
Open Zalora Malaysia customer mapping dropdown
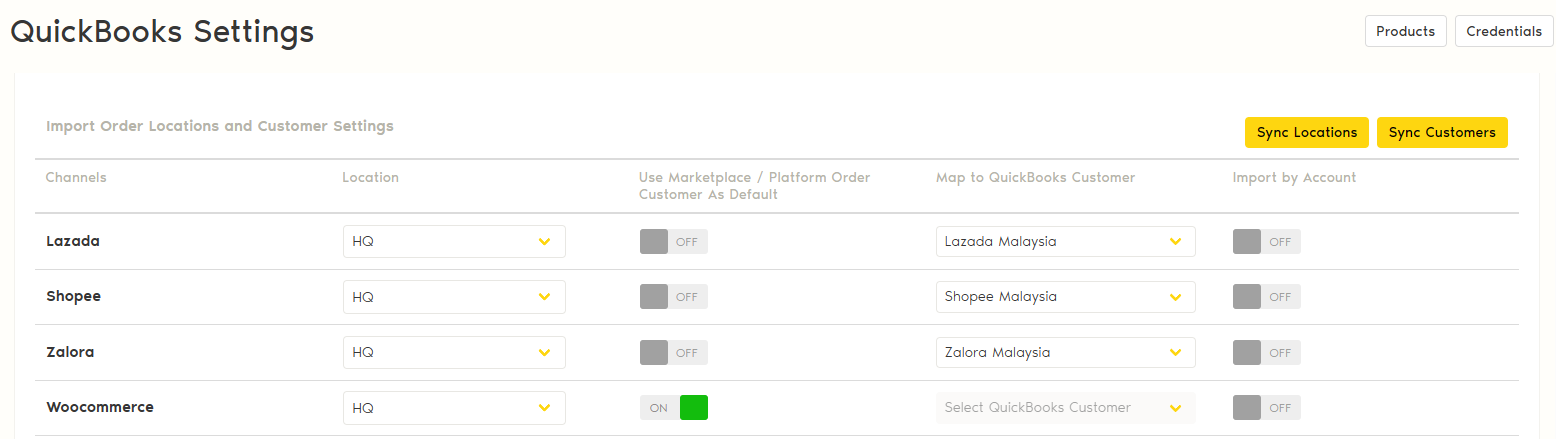1065,352
